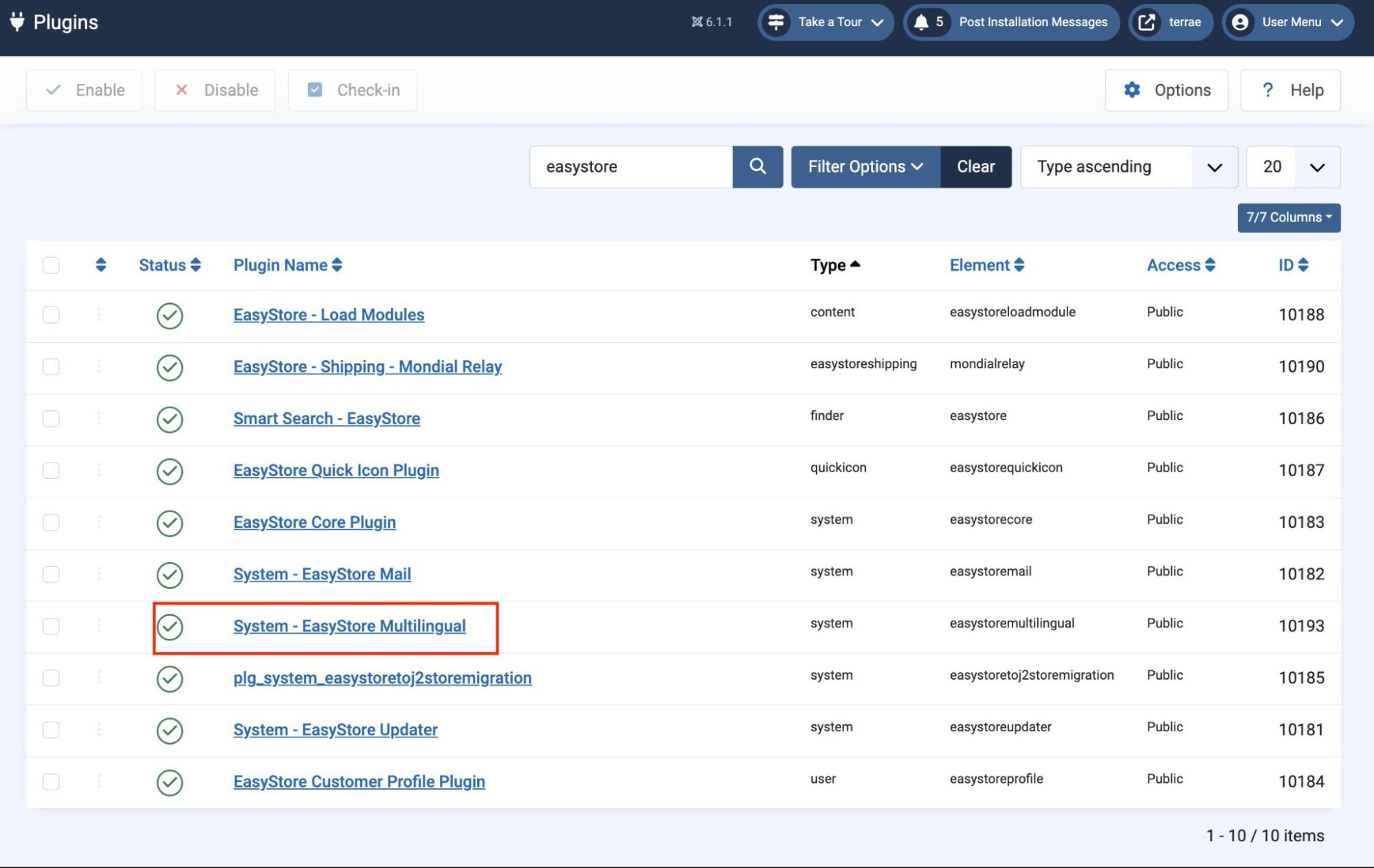Screen dimensions: 1374x868
Task: Select checkbox for Mondial Relay shipping plugin
Action: coord(51,366)
